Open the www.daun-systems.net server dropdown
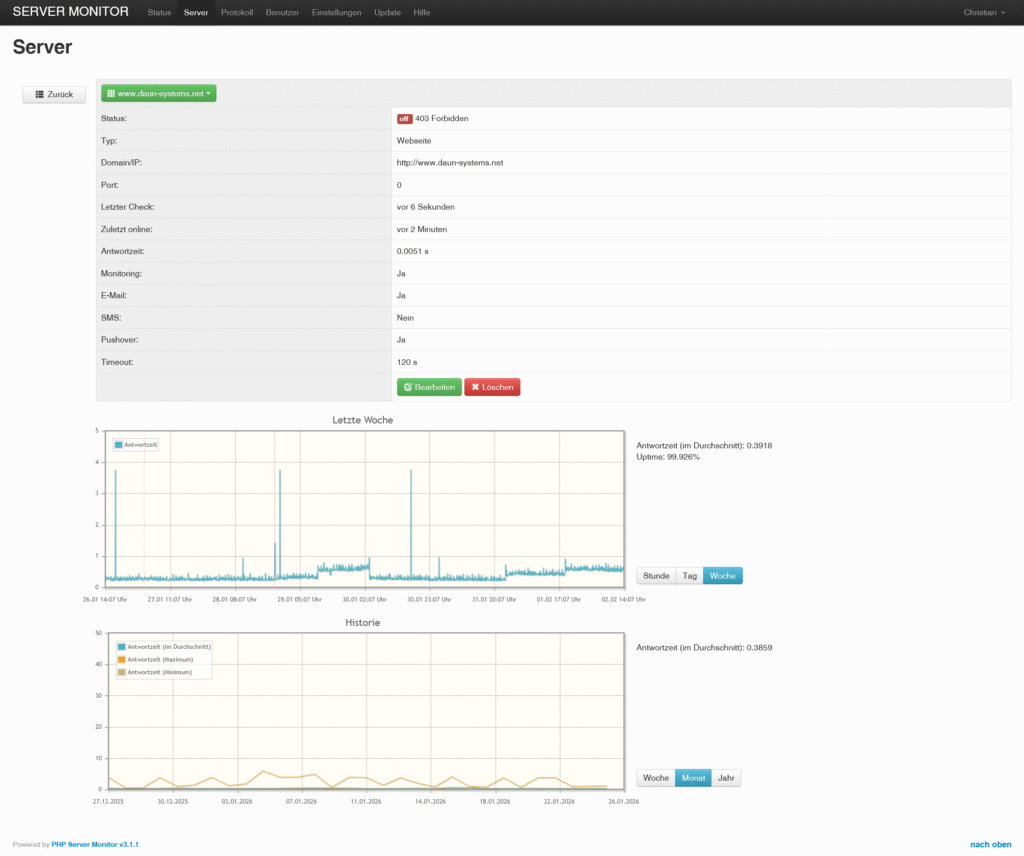Screen dimensions: 1024x856 click(156, 93)
